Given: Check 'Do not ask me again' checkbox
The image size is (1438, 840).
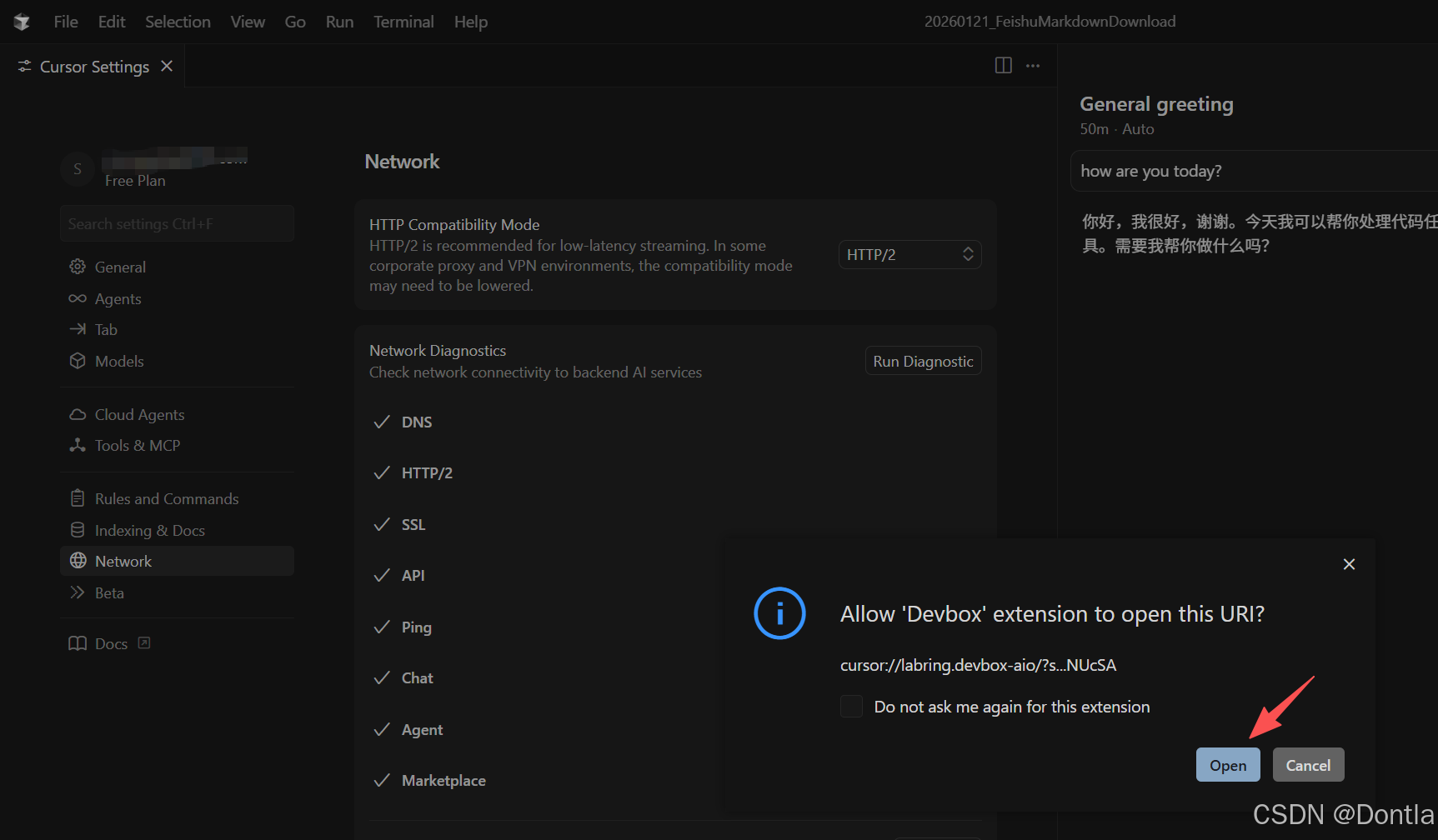Looking at the screenshot, I should click(x=851, y=707).
